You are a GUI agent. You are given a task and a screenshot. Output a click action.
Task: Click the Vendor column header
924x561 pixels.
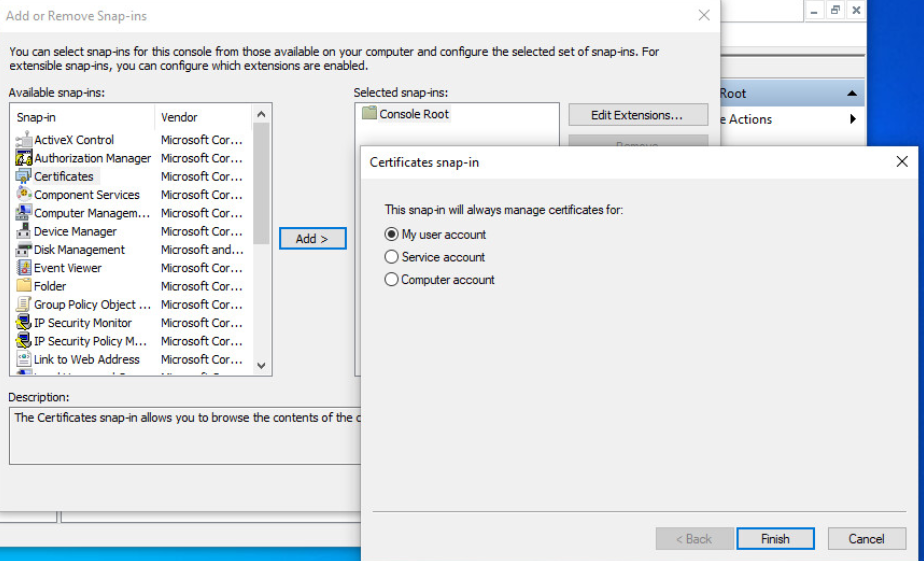click(203, 117)
